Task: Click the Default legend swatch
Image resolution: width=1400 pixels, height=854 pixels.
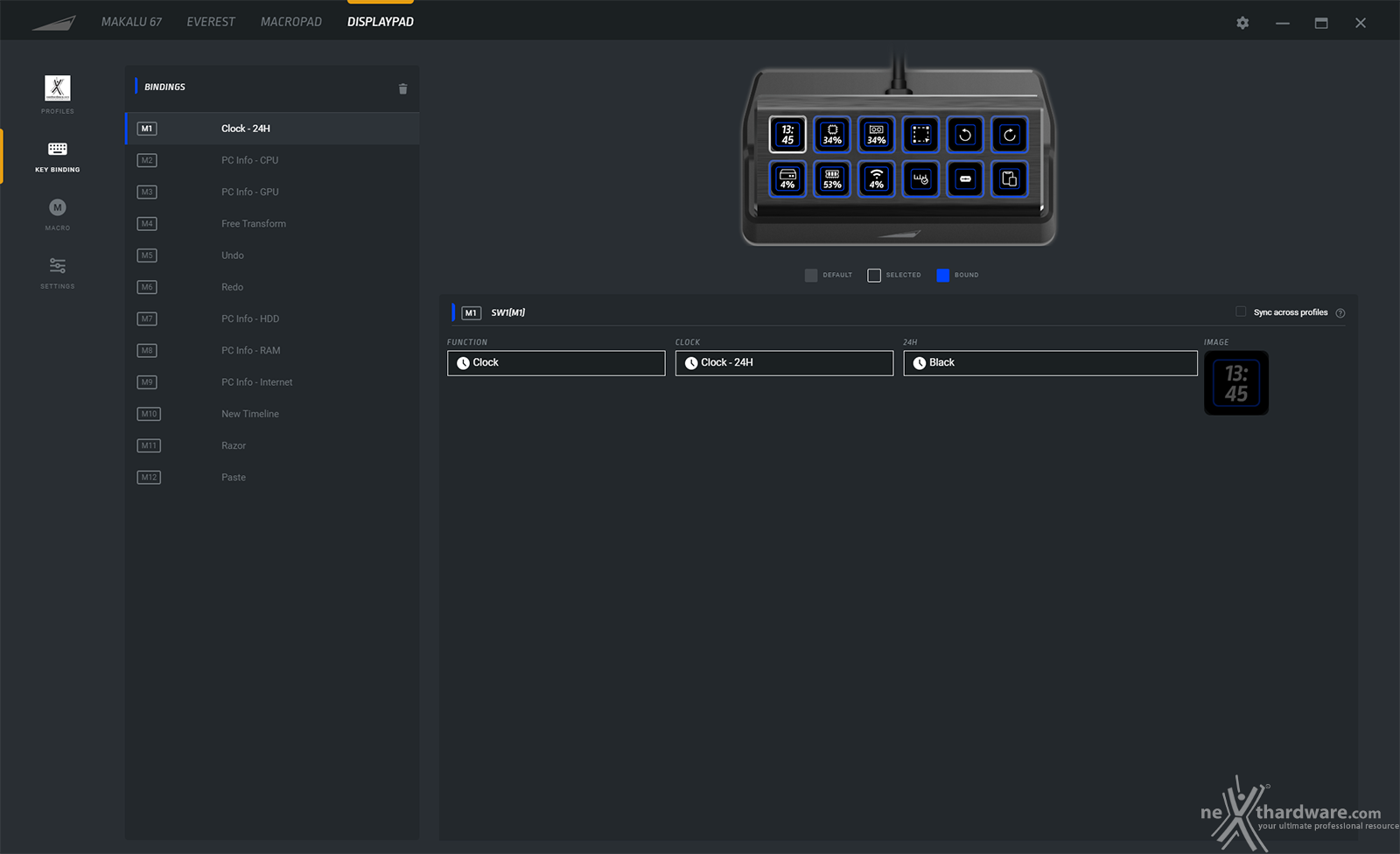Action: (811, 276)
